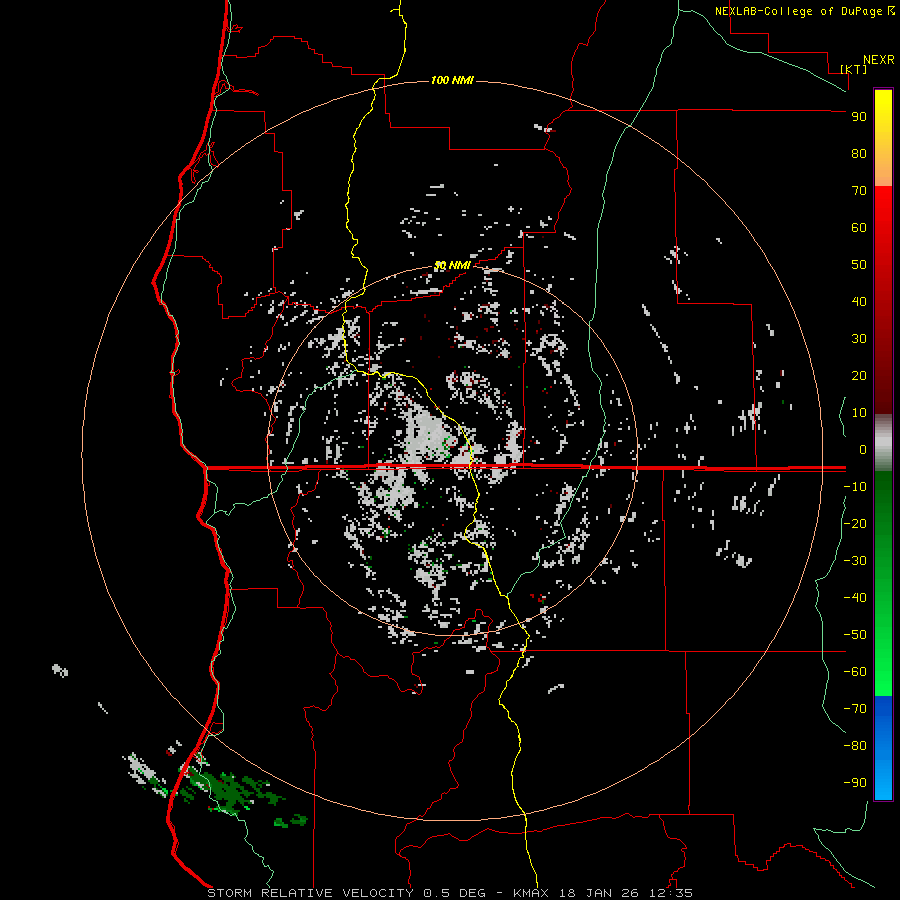900x900 pixels.
Task: Click the "STORM RELATIVE VELOCITY 0.5 DEG" caption
Action: point(346,893)
